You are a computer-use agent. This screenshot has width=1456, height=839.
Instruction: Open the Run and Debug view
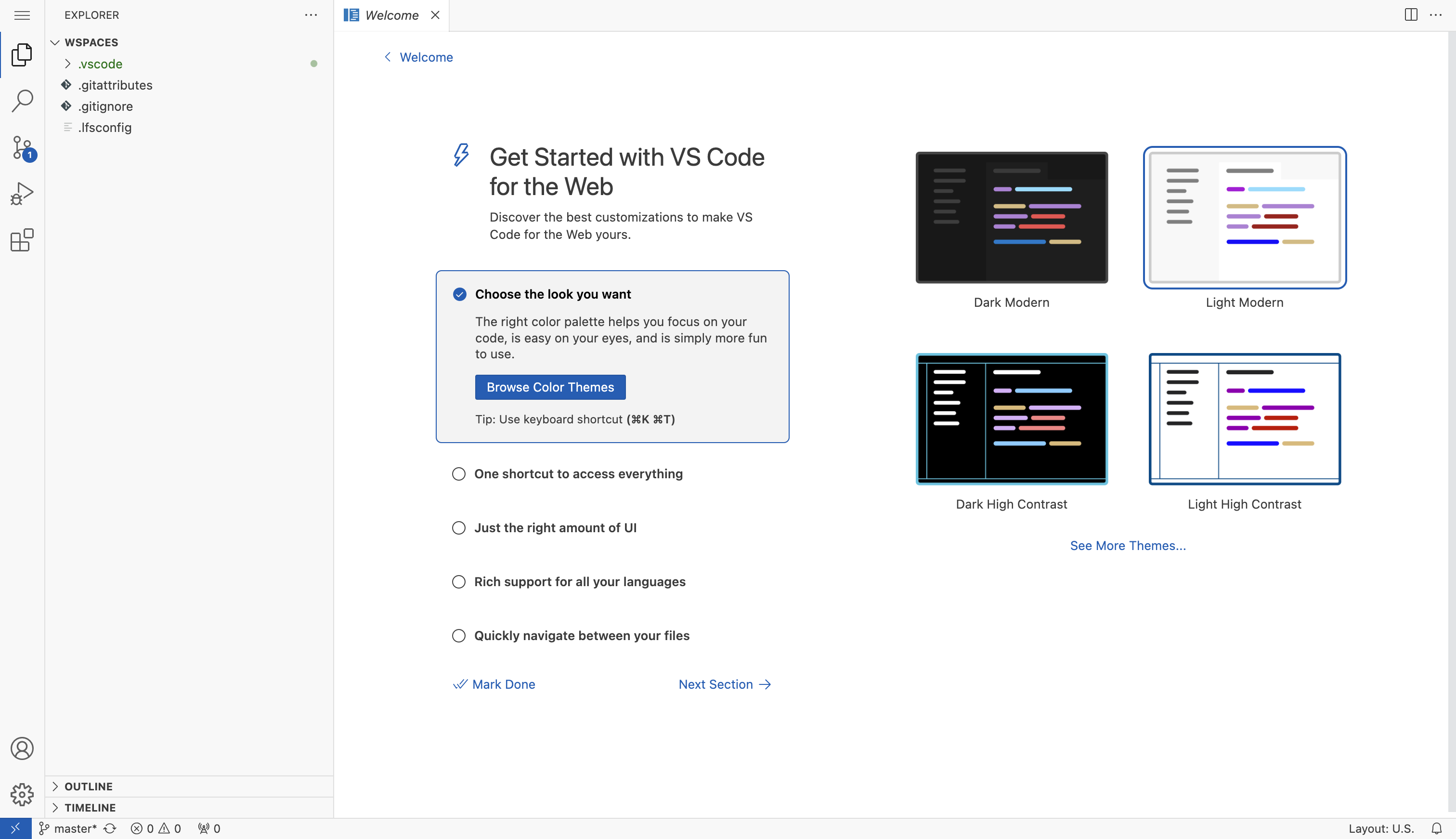(x=22, y=194)
